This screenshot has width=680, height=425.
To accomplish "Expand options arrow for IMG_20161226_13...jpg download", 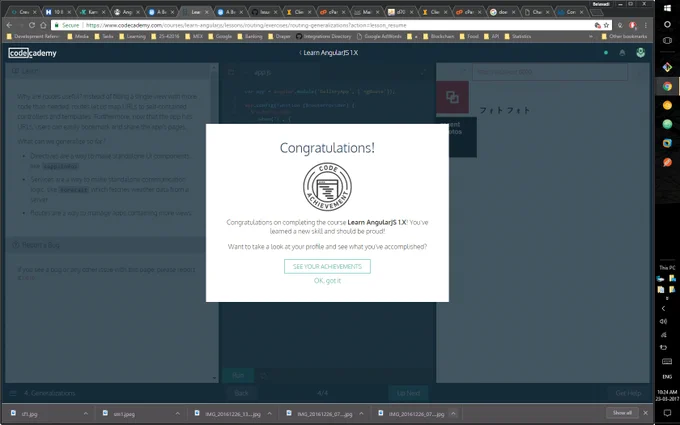I will pyautogui.click(x=269, y=414).
